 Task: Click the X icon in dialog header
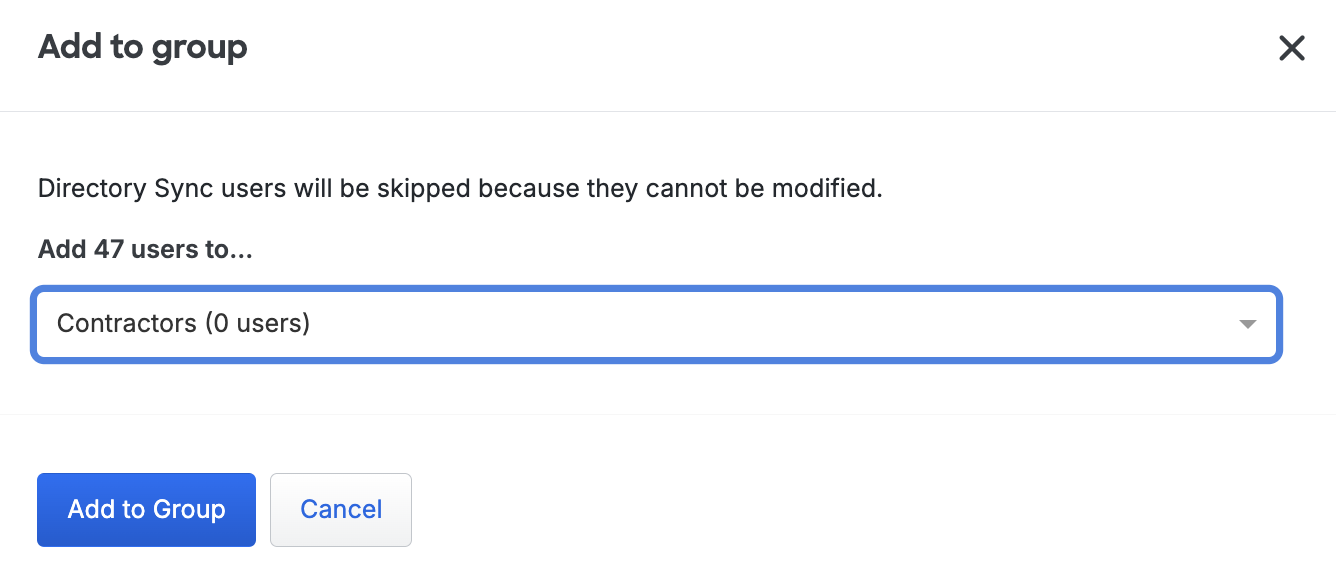point(1292,48)
